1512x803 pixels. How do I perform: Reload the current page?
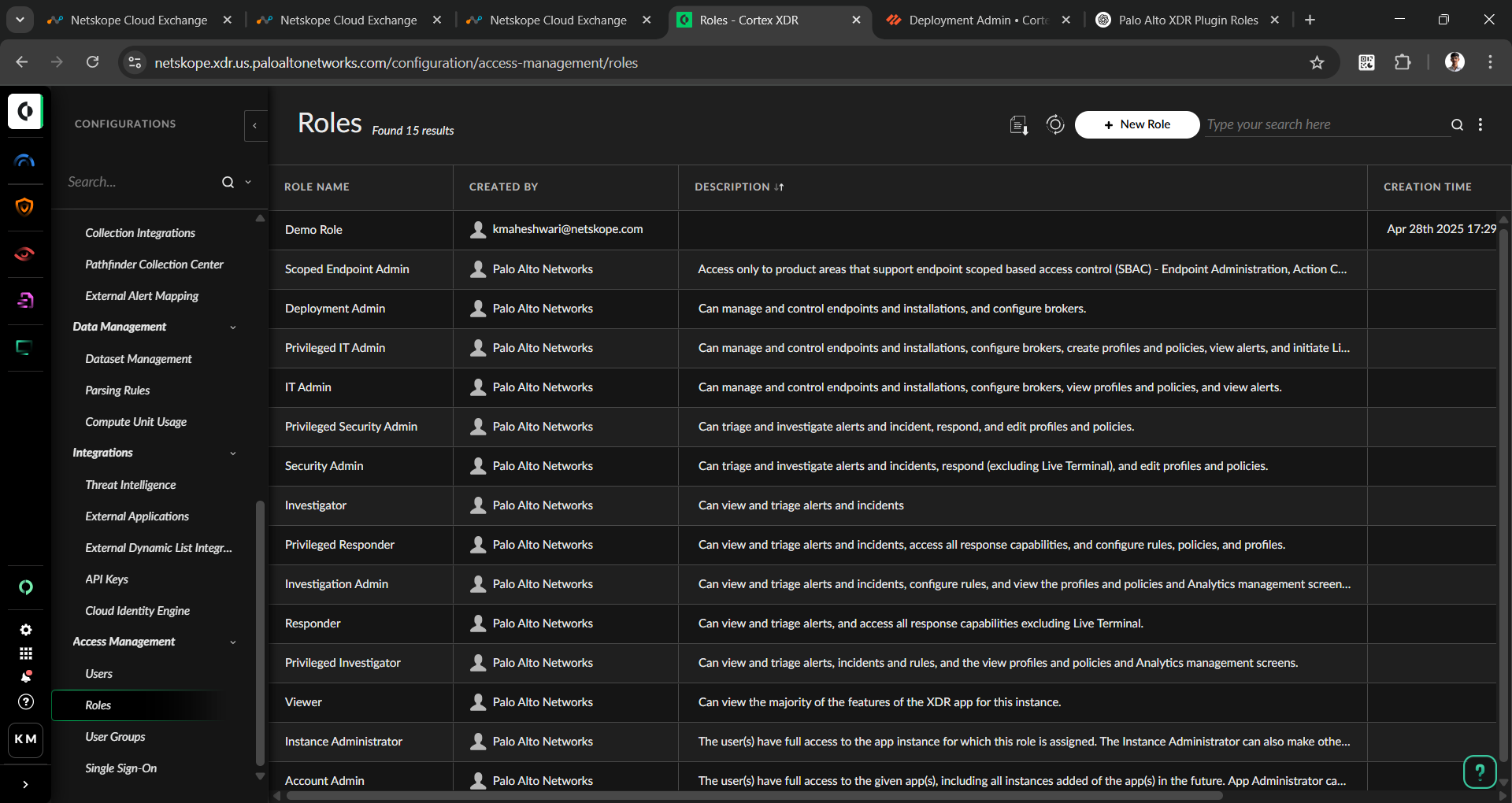(93, 62)
